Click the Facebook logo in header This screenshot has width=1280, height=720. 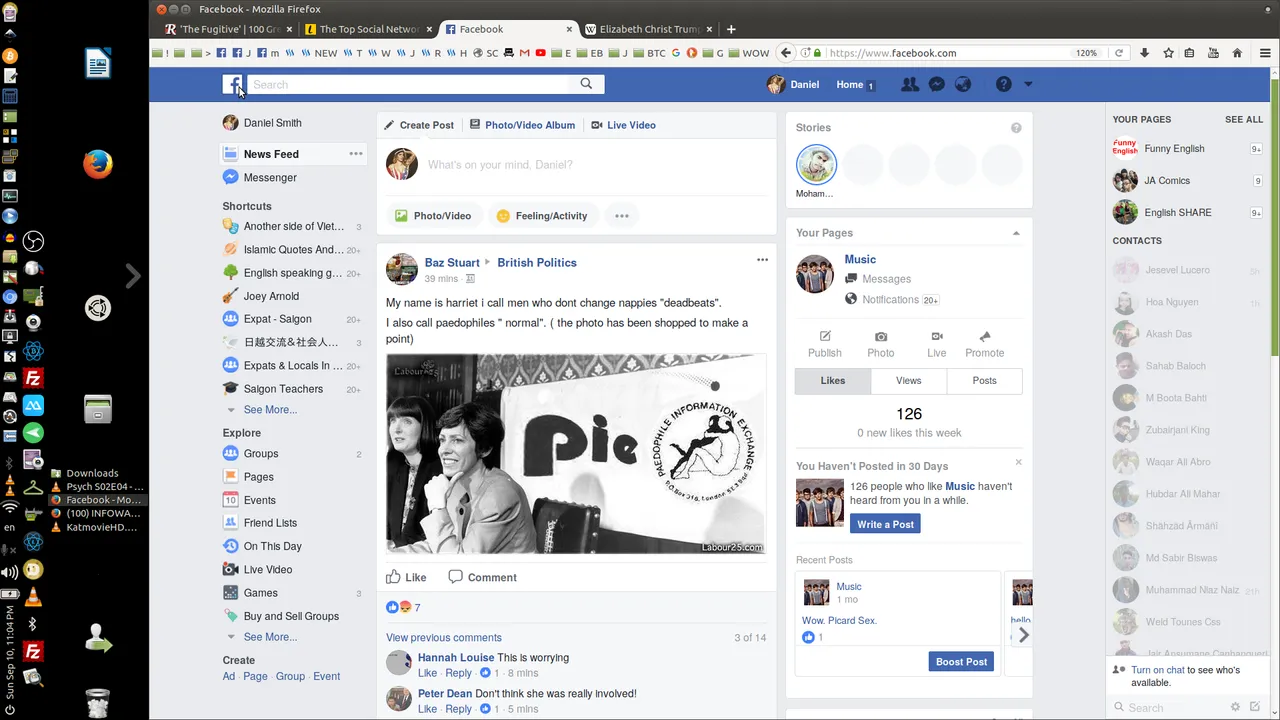pyautogui.click(x=232, y=85)
